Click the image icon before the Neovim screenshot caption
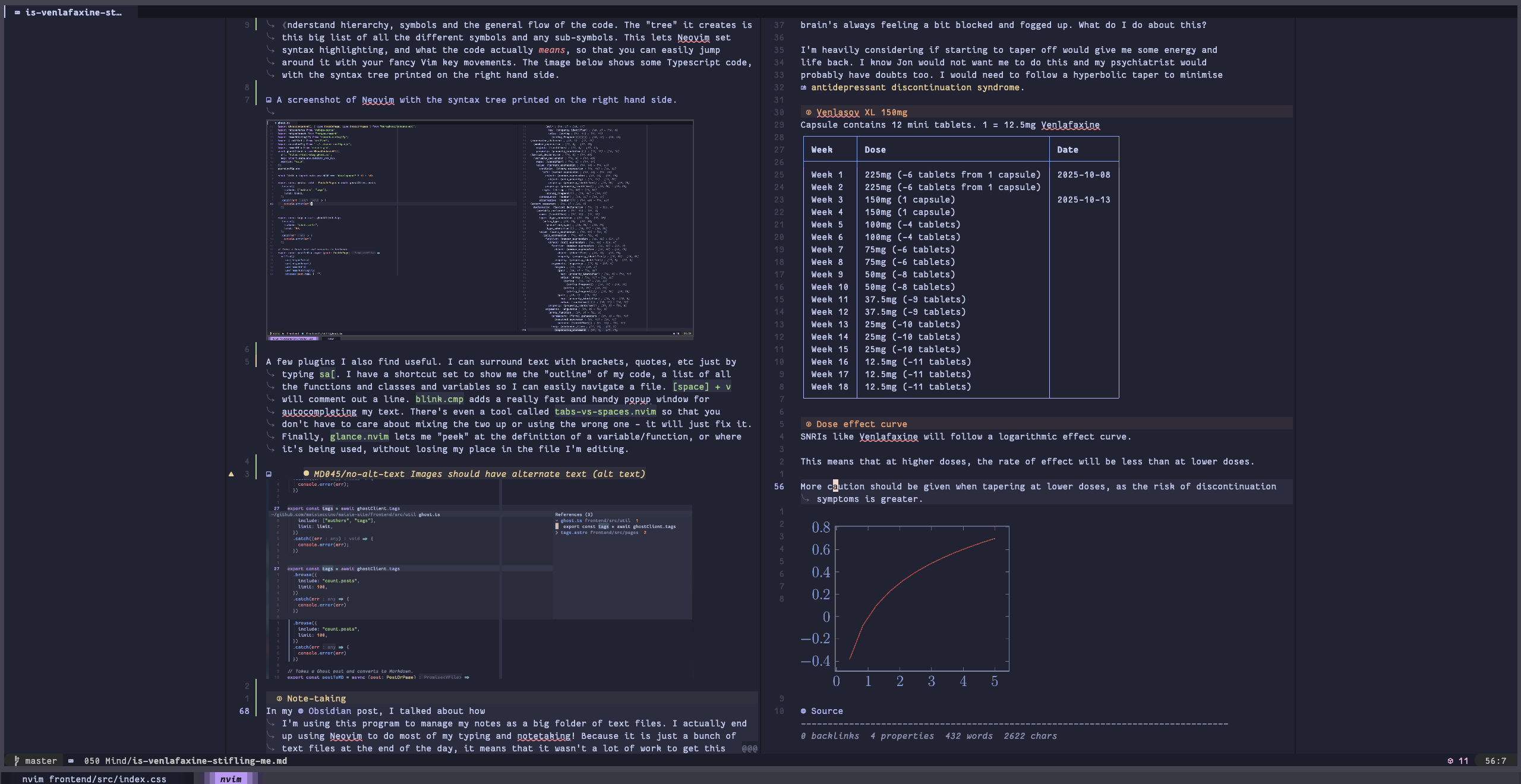Image resolution: width=1521 pixels, height=784 pixels. pyautogui.click(x=269, y=100)
